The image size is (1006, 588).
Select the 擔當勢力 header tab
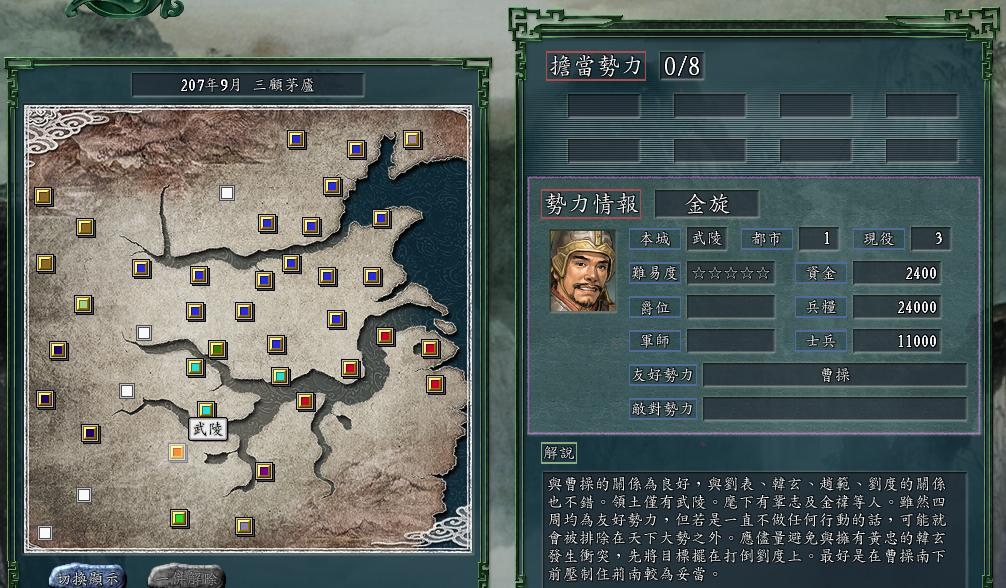596,65
